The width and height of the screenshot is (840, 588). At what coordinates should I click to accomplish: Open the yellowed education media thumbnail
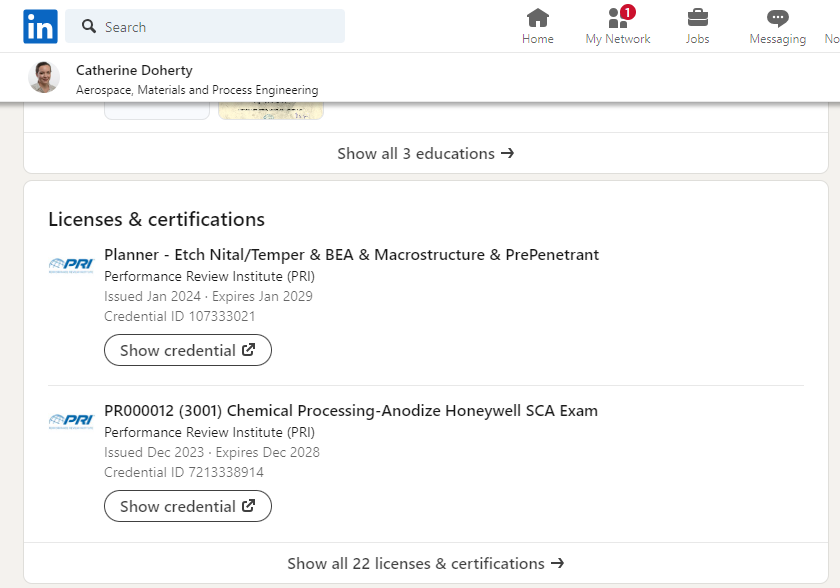[271, 111]
